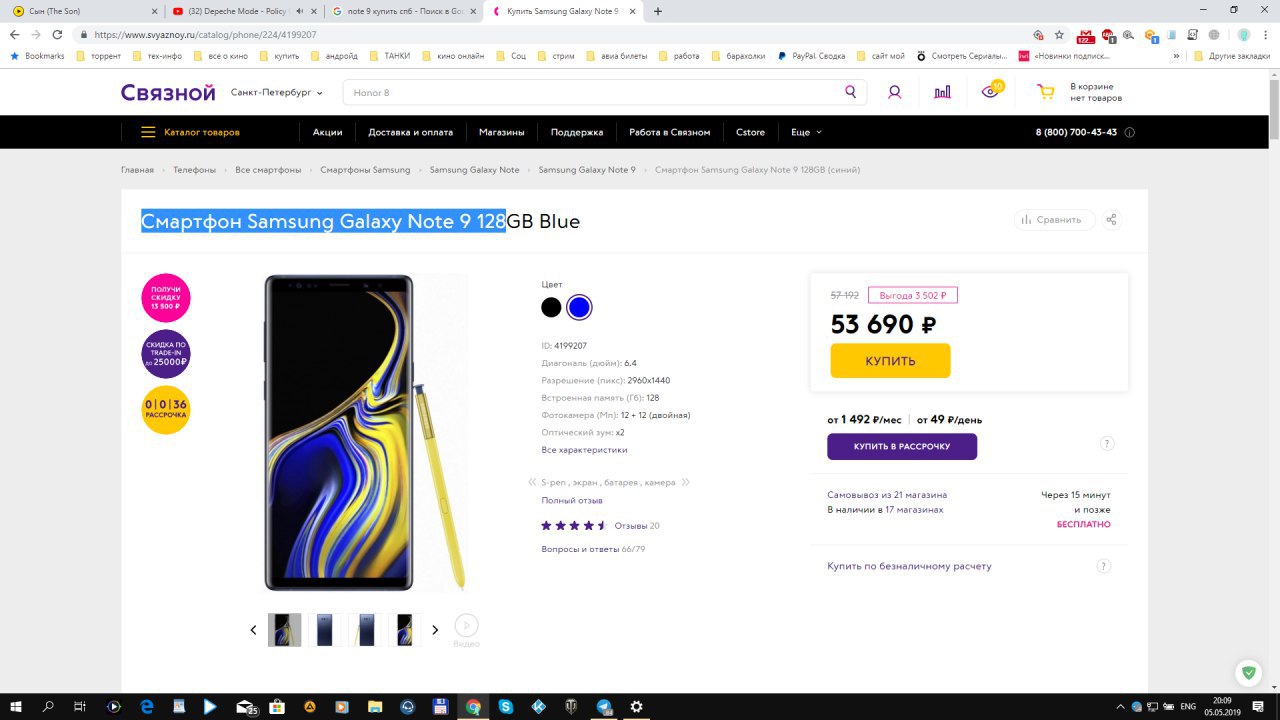1280x720 pixels.
Task: Expand the bookmarks overflow chevron
Action: [x=1176, y=56]
